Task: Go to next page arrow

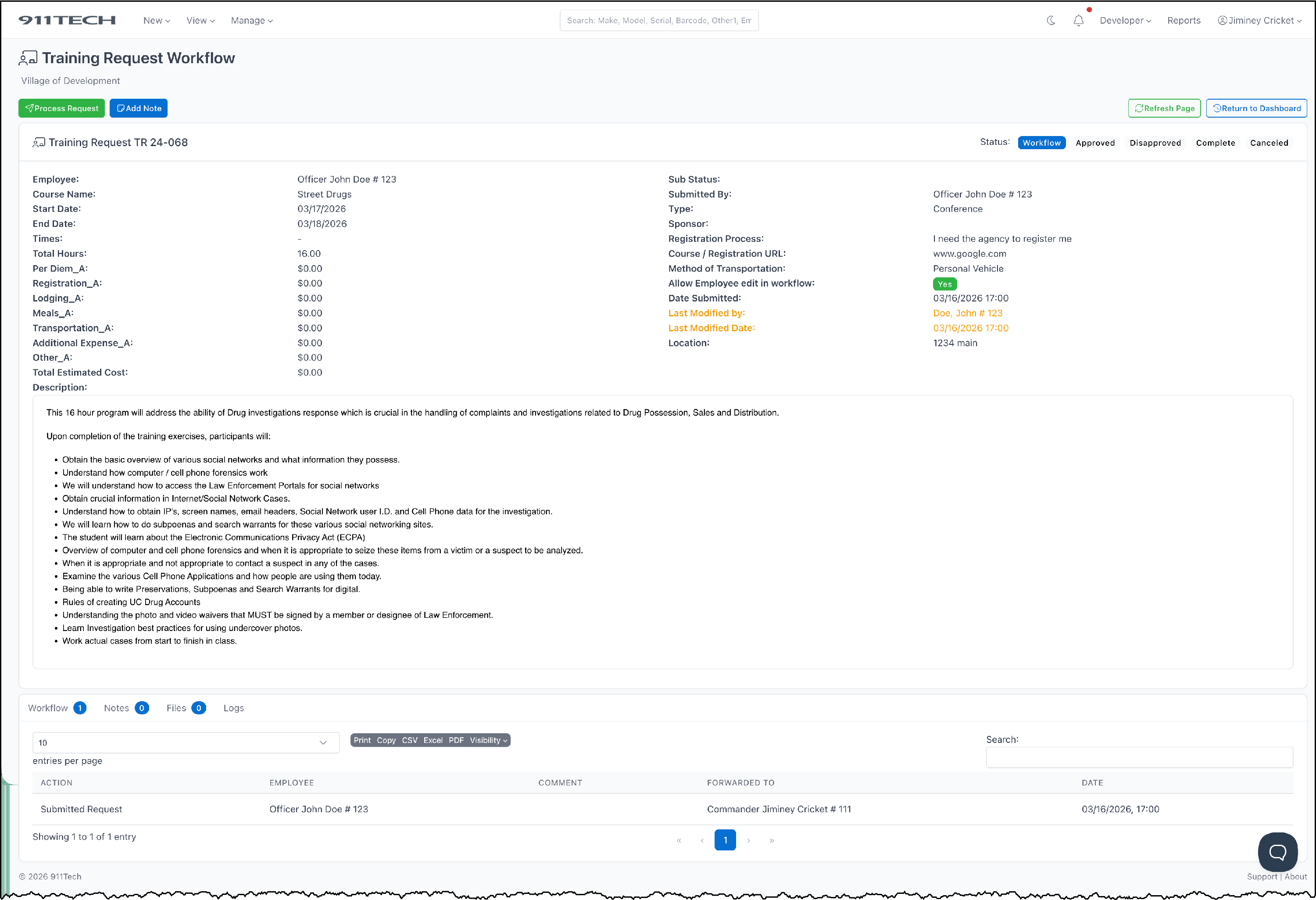Action: (749, 840)
